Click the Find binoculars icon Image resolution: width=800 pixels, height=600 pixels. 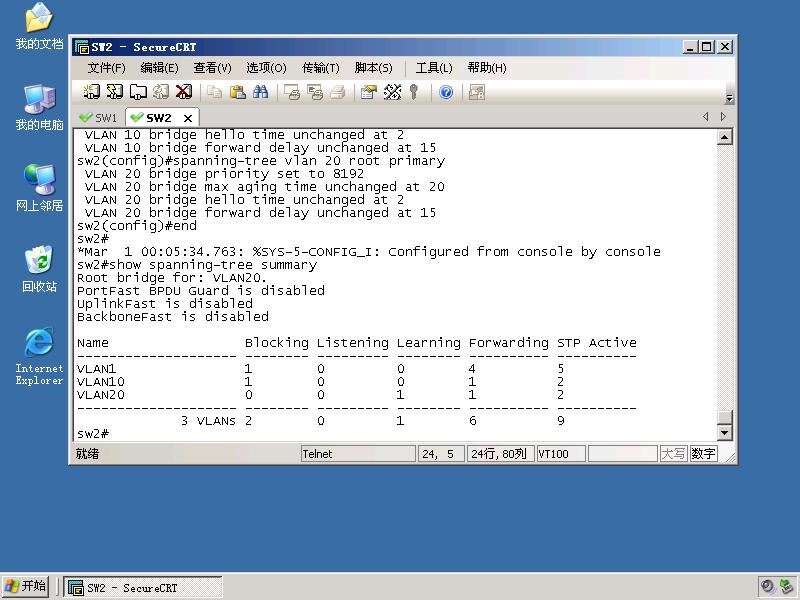(x=261, y=92)
